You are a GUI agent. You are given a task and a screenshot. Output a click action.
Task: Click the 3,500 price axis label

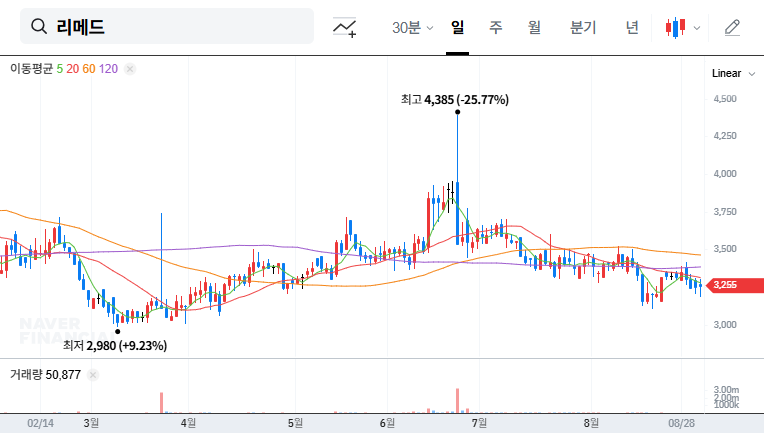tap(725, 249)
